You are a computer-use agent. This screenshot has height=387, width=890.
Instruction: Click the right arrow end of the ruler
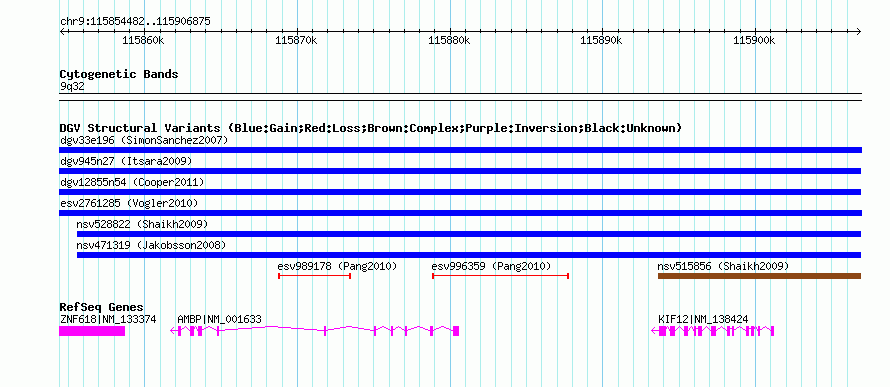(x=859, y=31)
